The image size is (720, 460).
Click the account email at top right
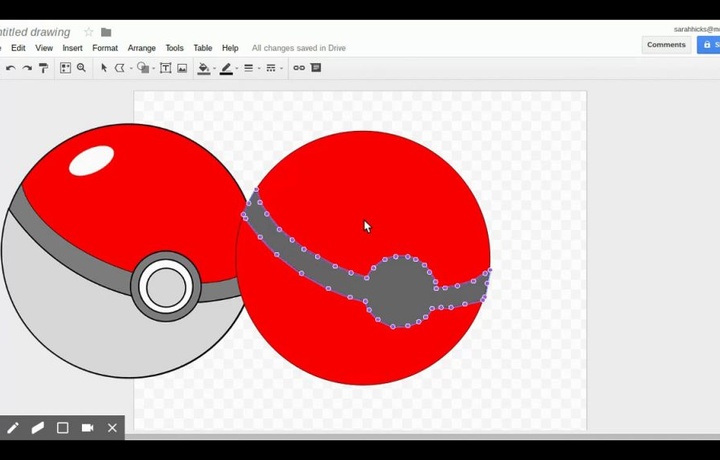(697, 29)
